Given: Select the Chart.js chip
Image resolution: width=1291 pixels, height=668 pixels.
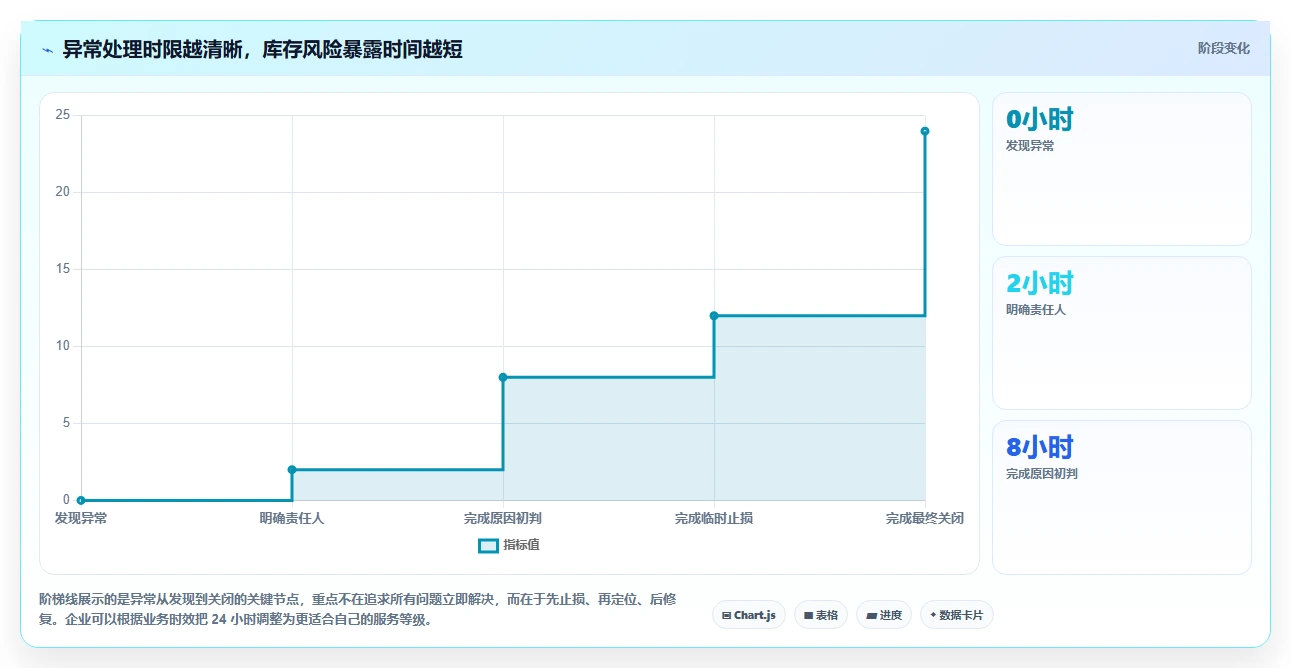Looking at the screenshot, I should (x=749, y=615).
